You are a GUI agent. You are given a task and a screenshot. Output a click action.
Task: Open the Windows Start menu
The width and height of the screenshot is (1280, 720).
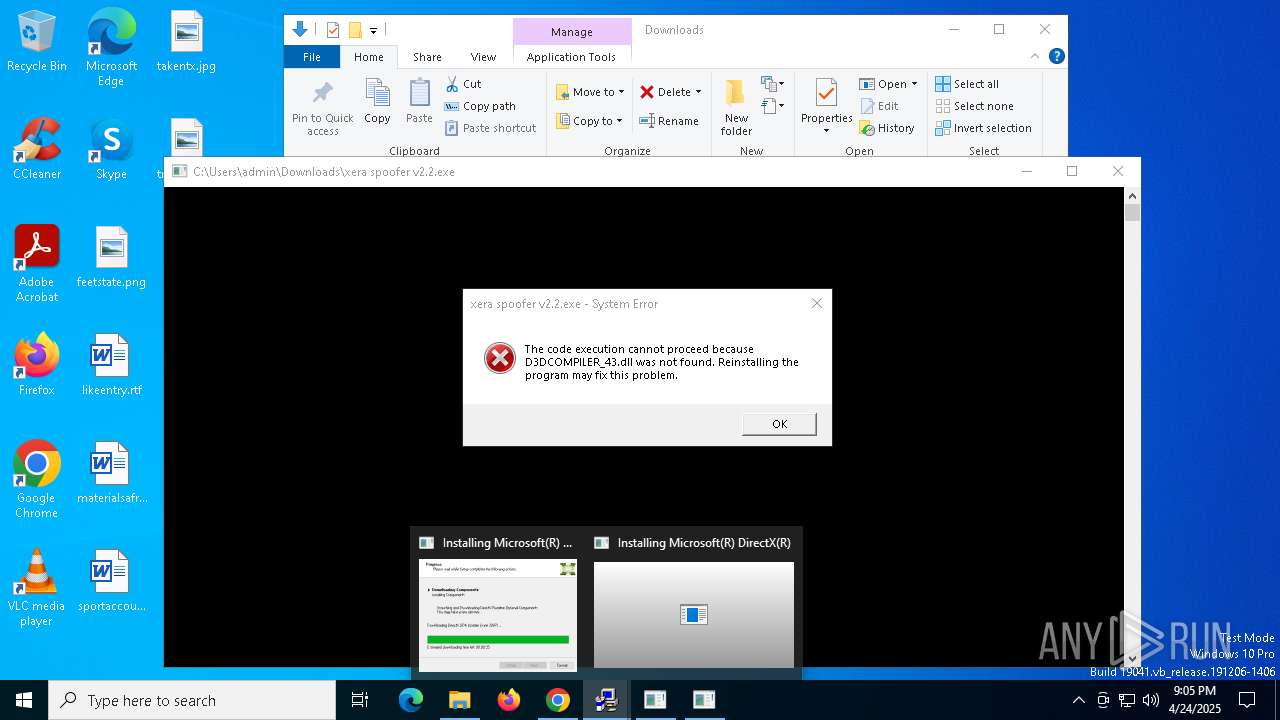pos(24,700)
